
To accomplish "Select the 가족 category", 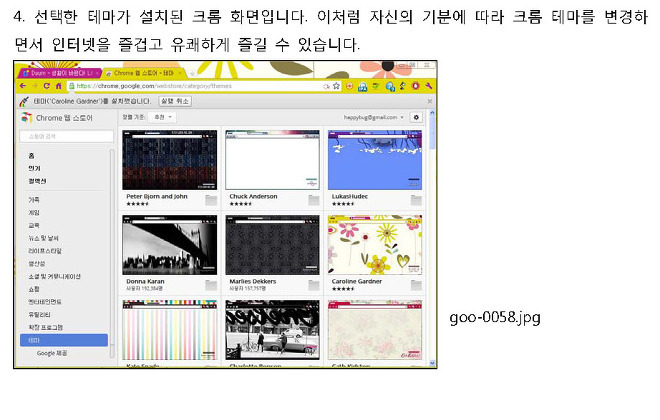I will (34, 200).
